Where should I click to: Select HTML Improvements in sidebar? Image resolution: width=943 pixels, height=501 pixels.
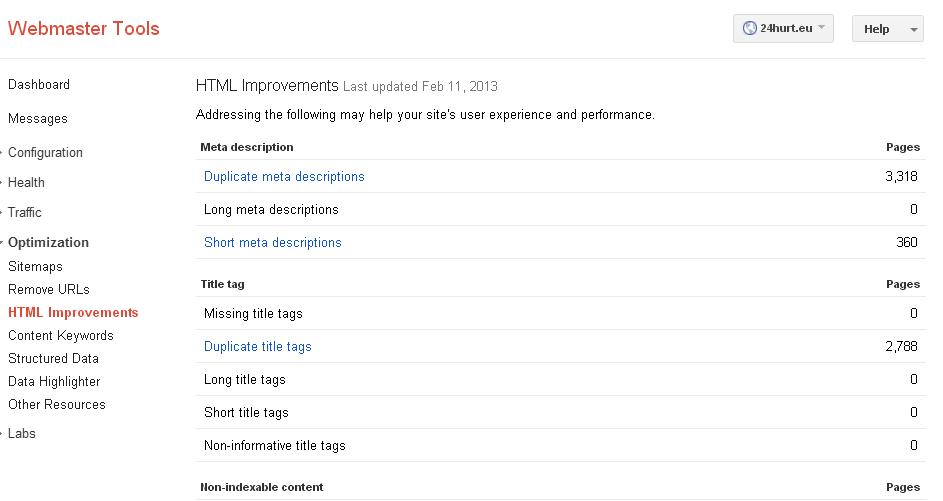tap(73, 313)
